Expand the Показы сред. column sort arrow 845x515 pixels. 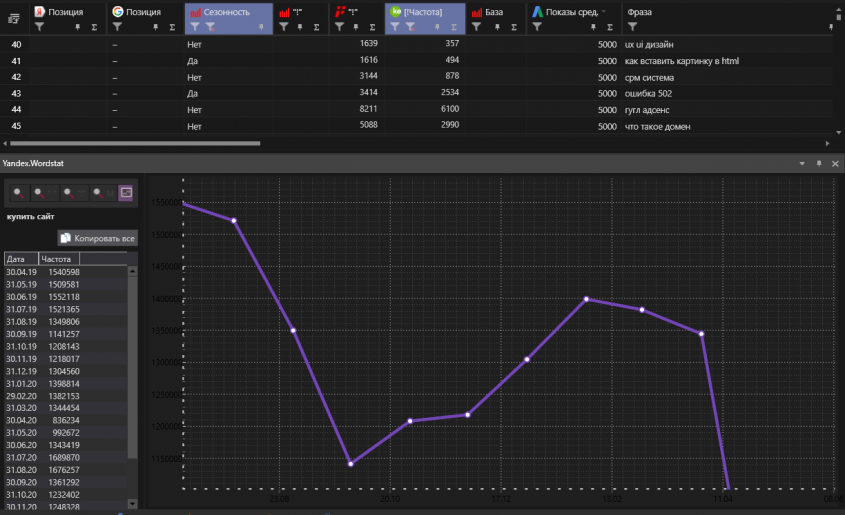point(603,12)
